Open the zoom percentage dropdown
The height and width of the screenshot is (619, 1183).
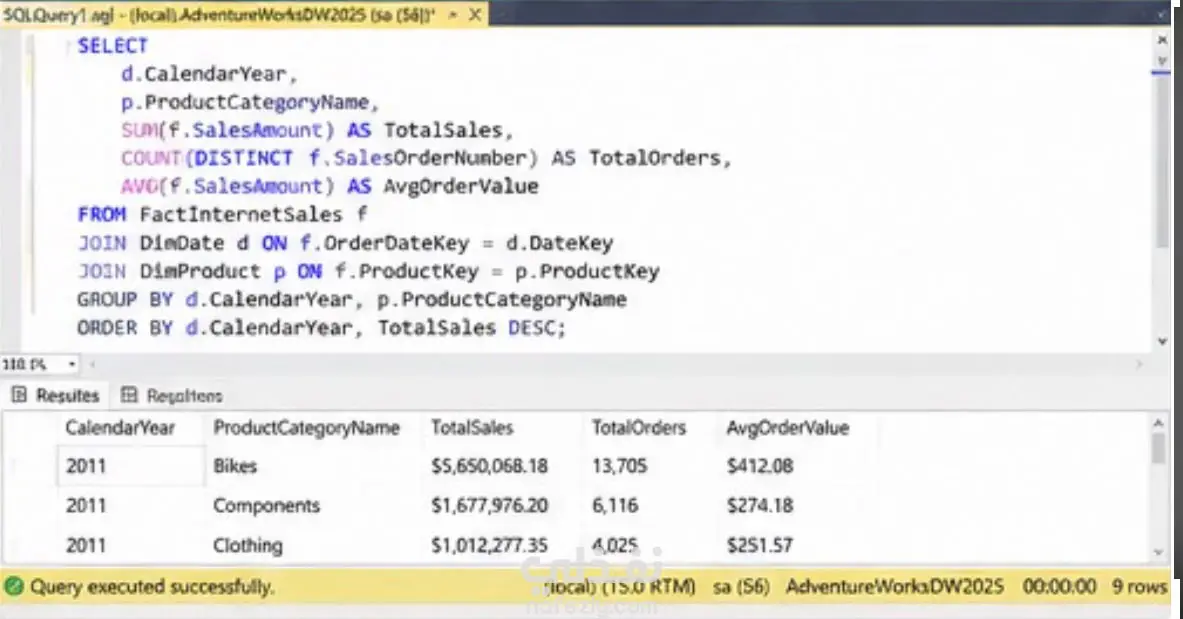(x=72, y=365)
